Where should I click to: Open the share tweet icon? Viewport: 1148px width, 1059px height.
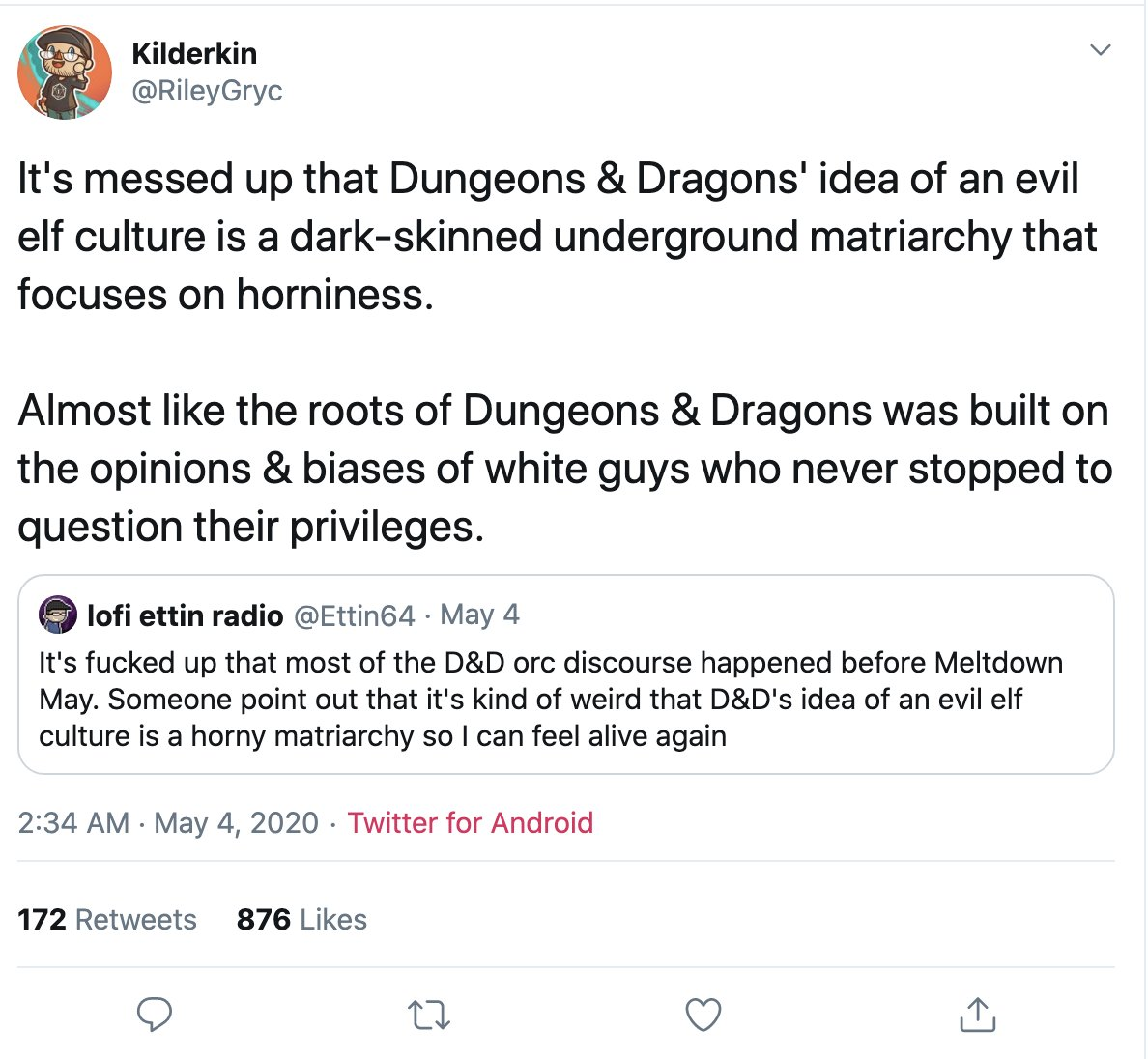click(977, 1015)
